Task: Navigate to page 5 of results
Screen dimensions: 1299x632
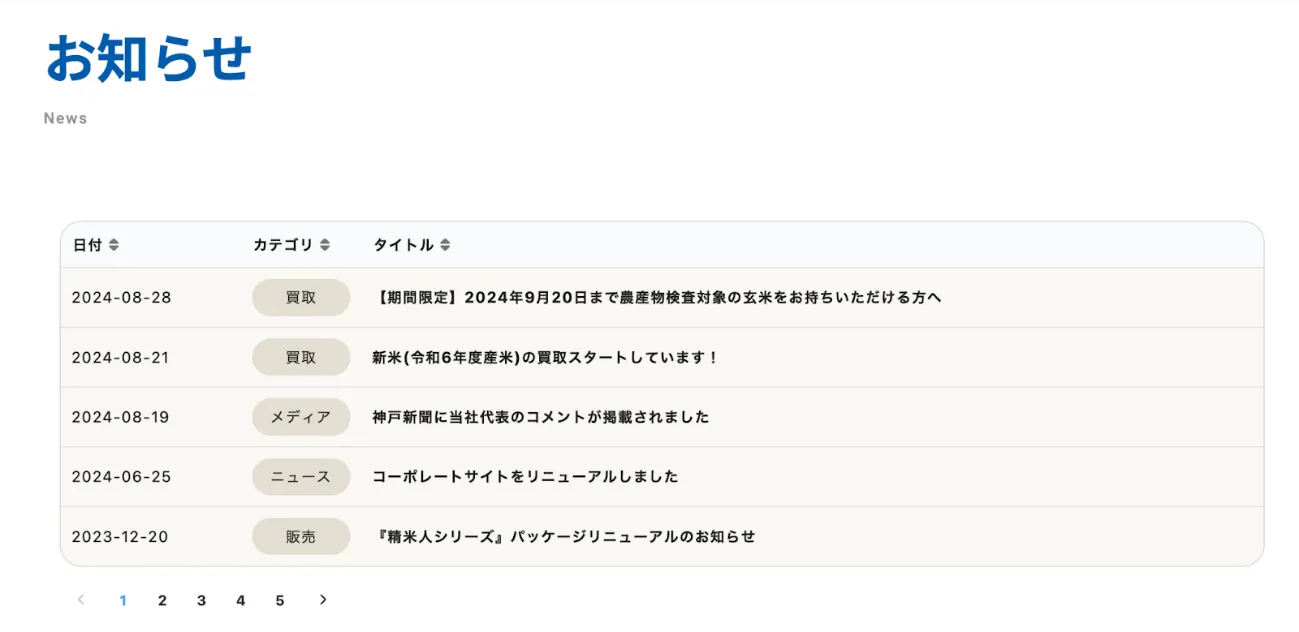Action: click(280, 601)
